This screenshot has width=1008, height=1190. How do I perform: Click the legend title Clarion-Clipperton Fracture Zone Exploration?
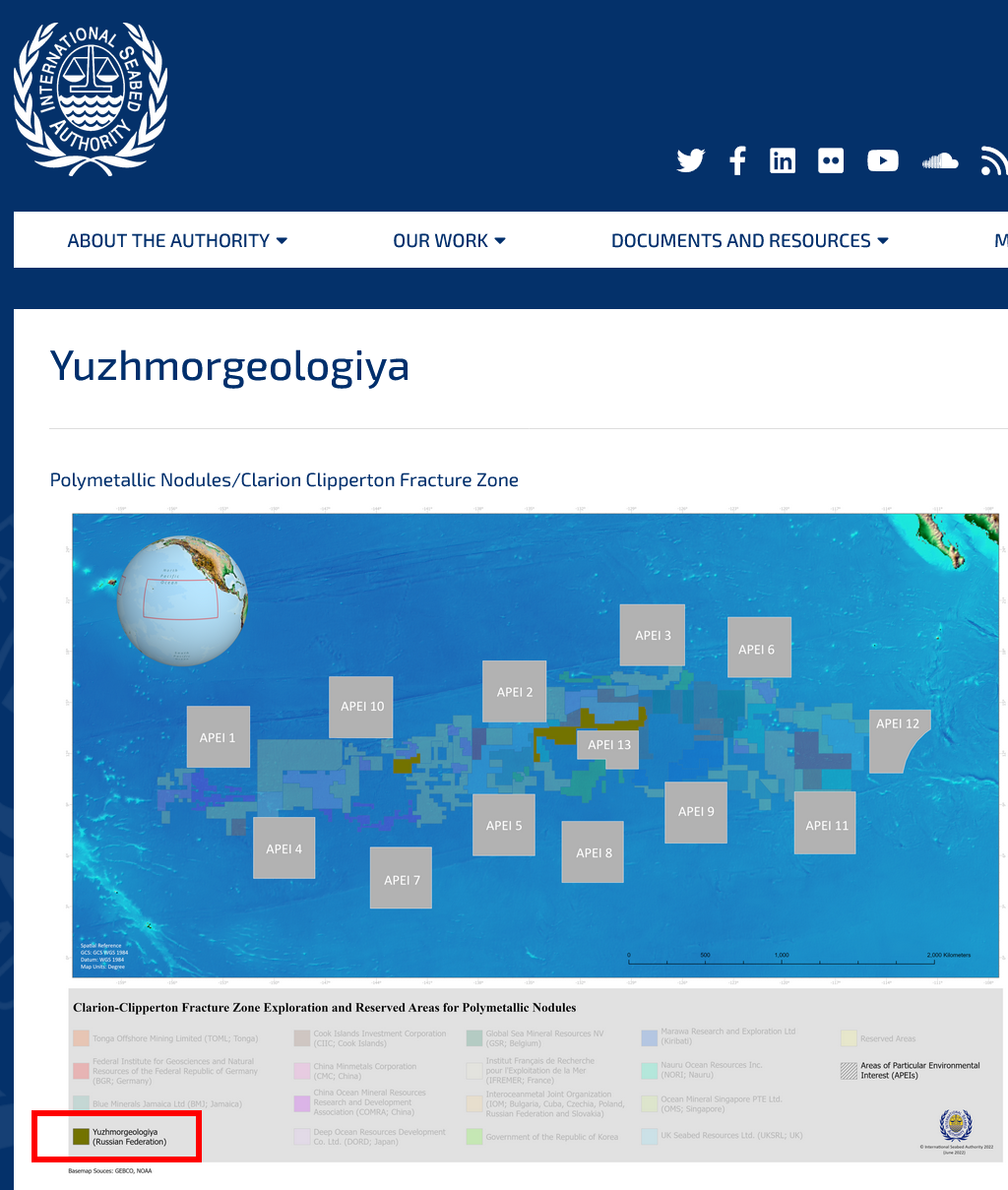(325, 1007)
